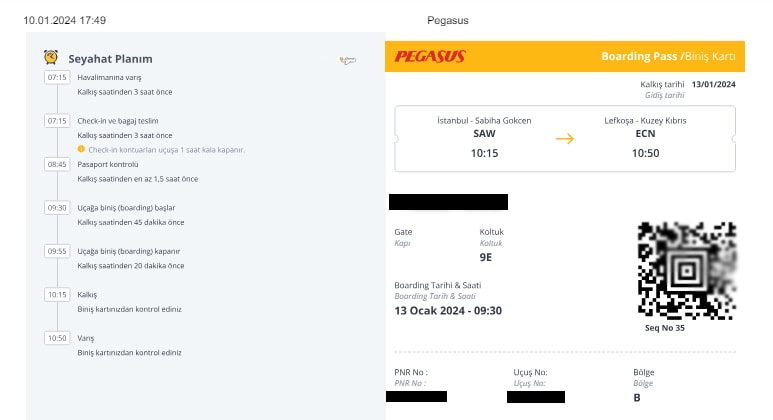Click the first 07:15 airport arrival time marker

(x=57, y=77)
